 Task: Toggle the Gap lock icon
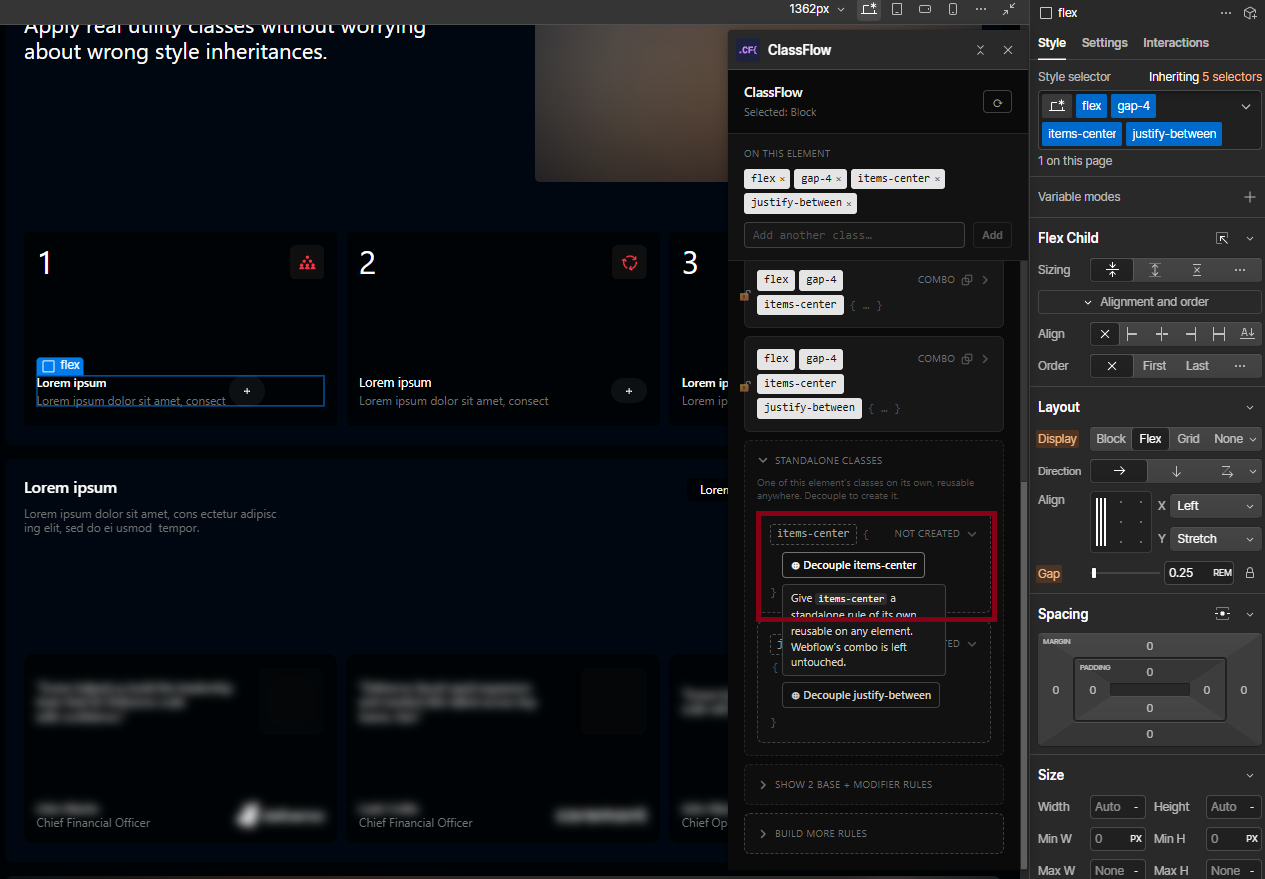(x=1249, y=574)
